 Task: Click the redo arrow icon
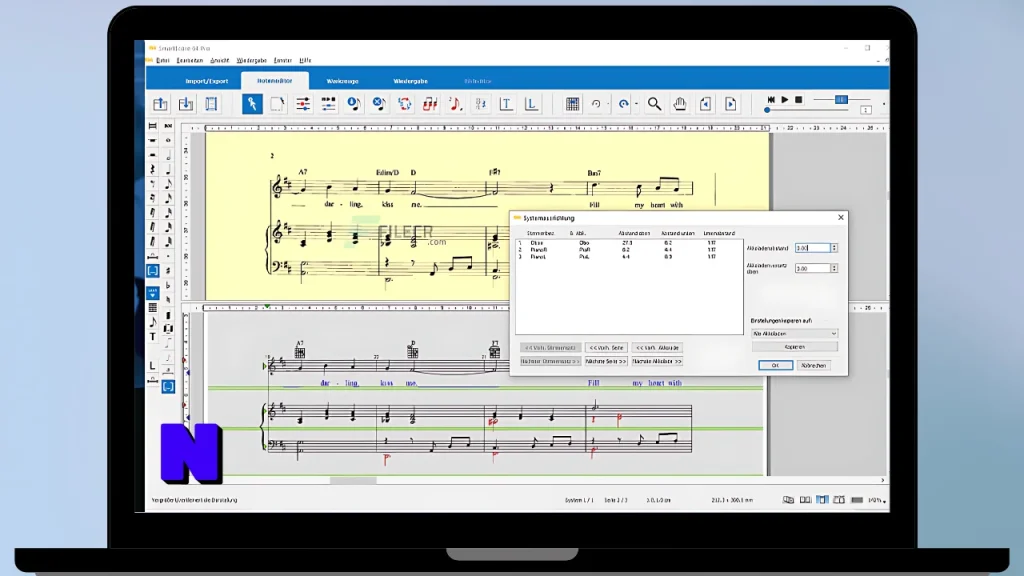pyautogui.click(x=624, y=104)
